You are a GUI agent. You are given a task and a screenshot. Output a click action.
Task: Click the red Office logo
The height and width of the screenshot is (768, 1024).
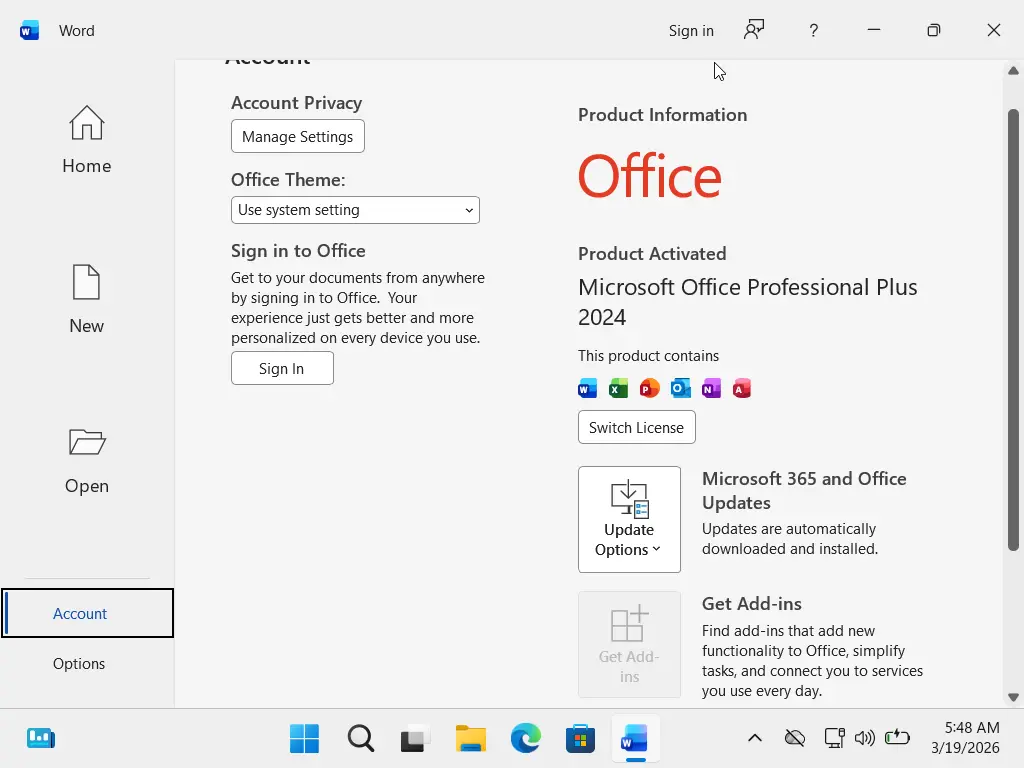[650, 176]
